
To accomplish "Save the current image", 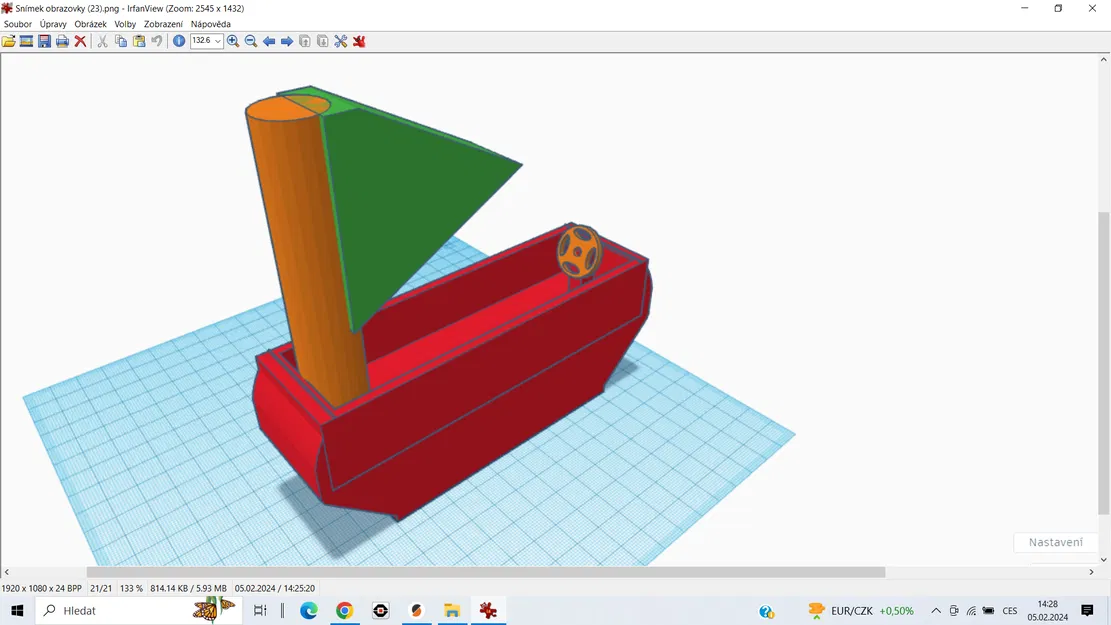I will [44, 41].
